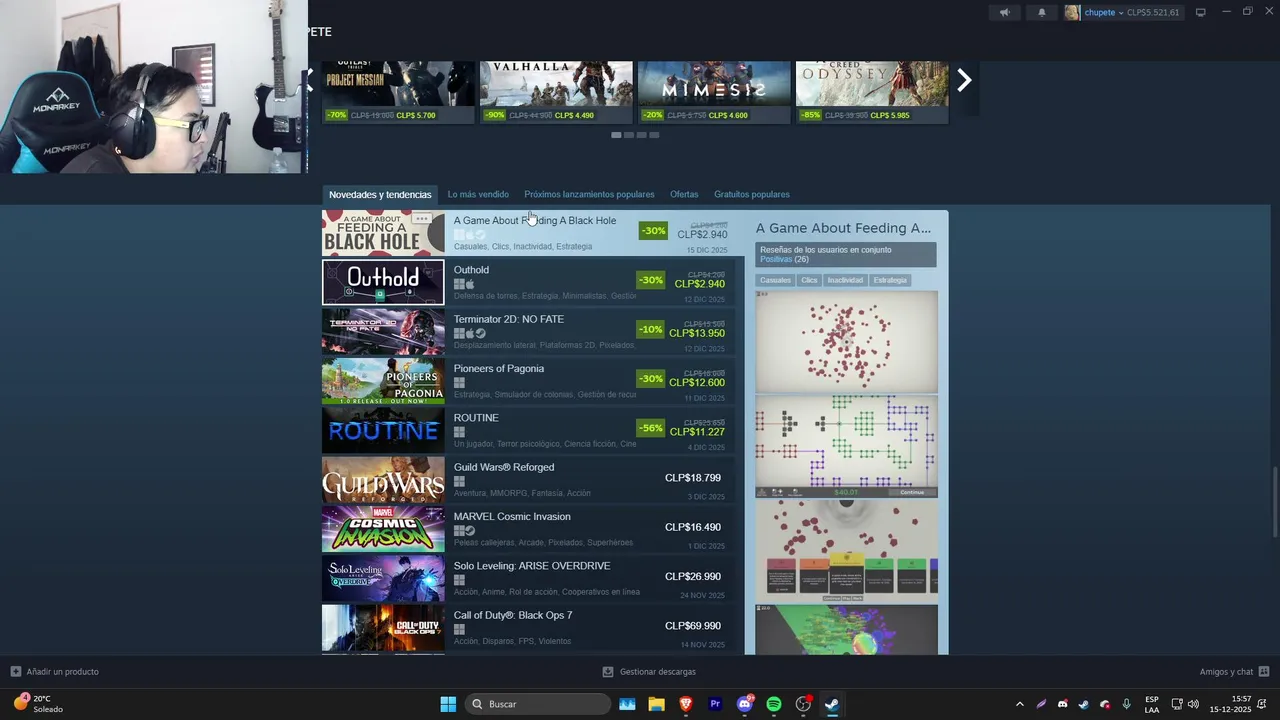Screen dimensions: 1280x720
Task: Click Windows platform icon on Outhold row
Action: click(x=459, y=284)
